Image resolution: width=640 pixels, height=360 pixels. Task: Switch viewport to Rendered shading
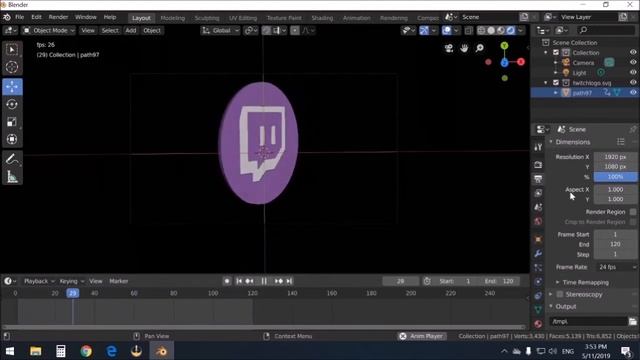[511, 31]
